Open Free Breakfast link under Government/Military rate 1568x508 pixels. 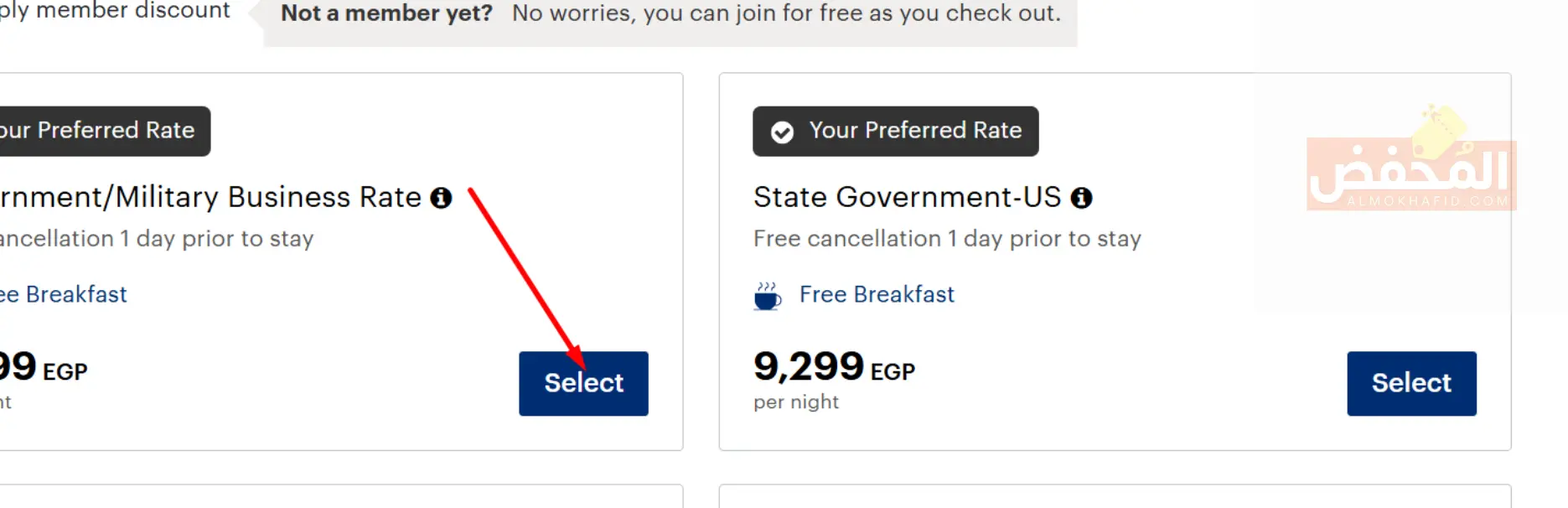pyautogui.click(x=65, y=294)
